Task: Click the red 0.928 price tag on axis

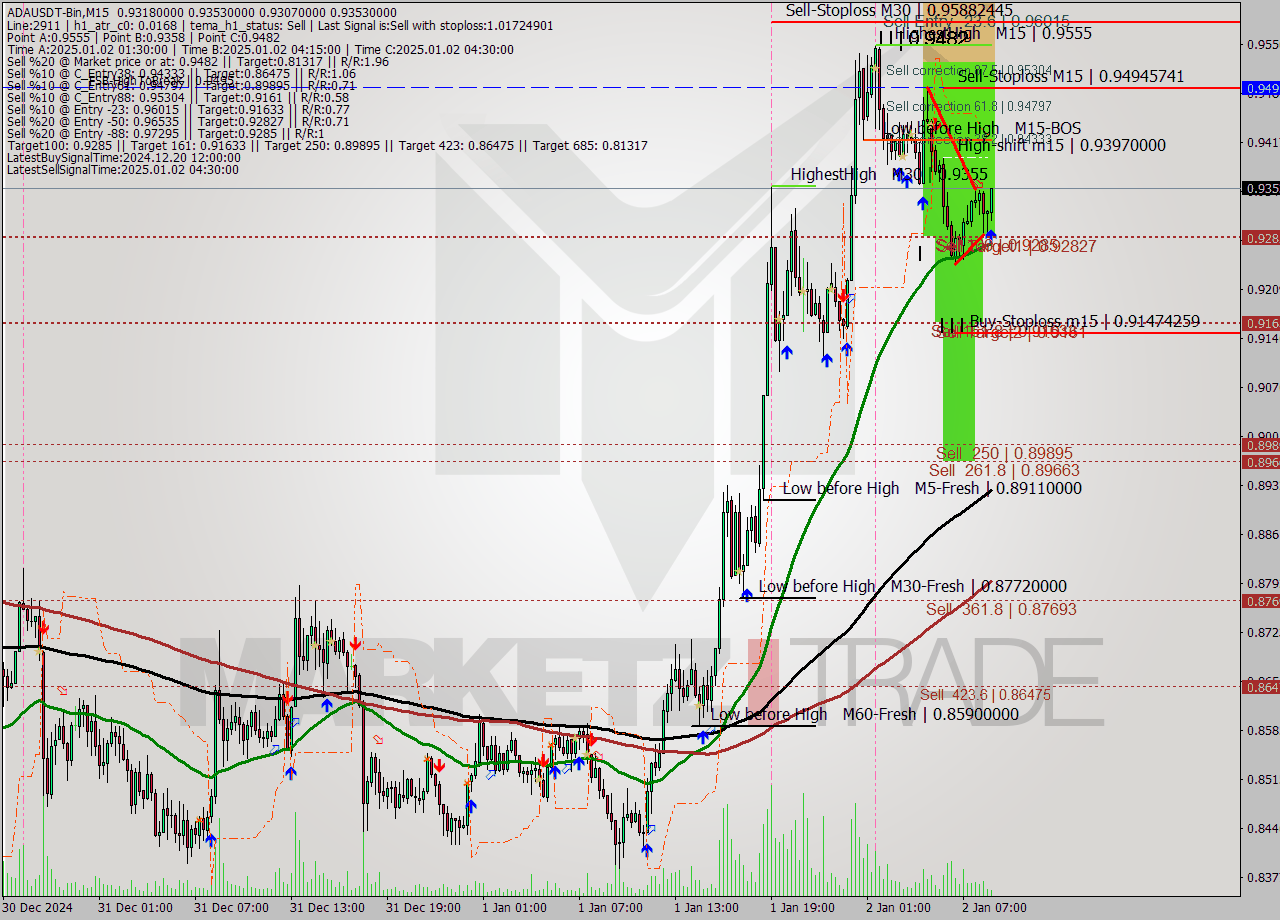Action: [x=1260, y=238]
